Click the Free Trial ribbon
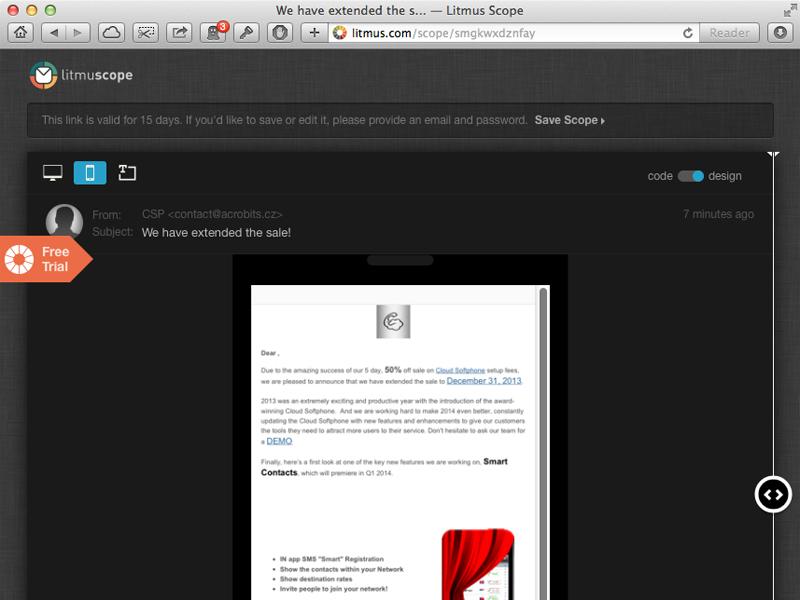This screenshot has width=800, height=600. [46, 259]
